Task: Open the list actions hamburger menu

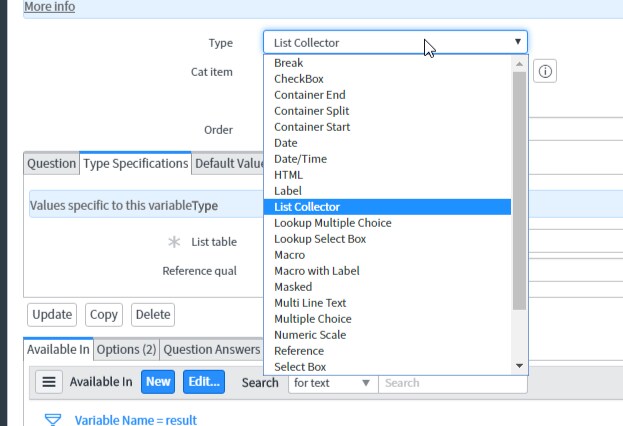Action: 50,382
